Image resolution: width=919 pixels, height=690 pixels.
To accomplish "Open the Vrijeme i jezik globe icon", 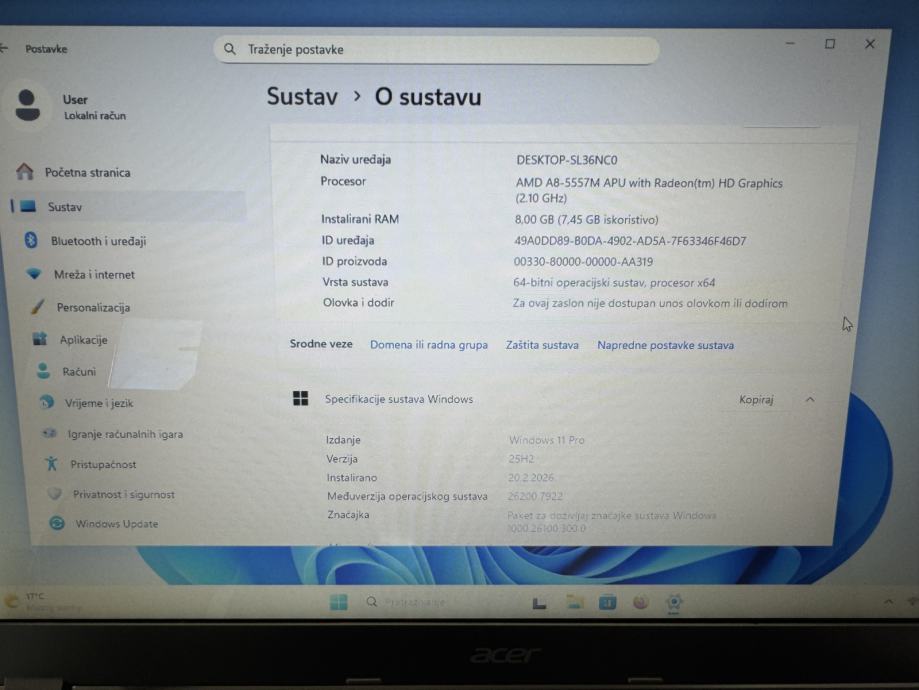I will (46, 402).
